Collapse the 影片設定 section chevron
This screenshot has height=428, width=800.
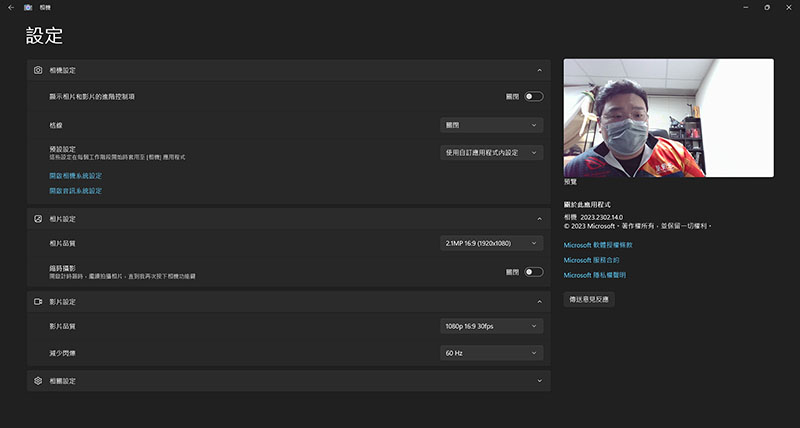pyautogui.click(x=539, y=302)
